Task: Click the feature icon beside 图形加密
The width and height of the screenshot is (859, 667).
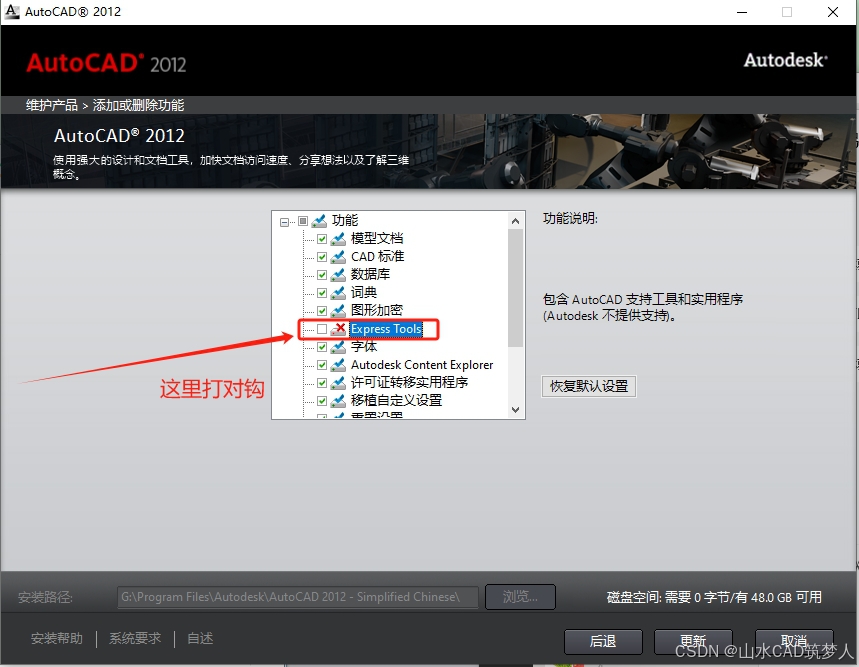Action: coord(338,310)
